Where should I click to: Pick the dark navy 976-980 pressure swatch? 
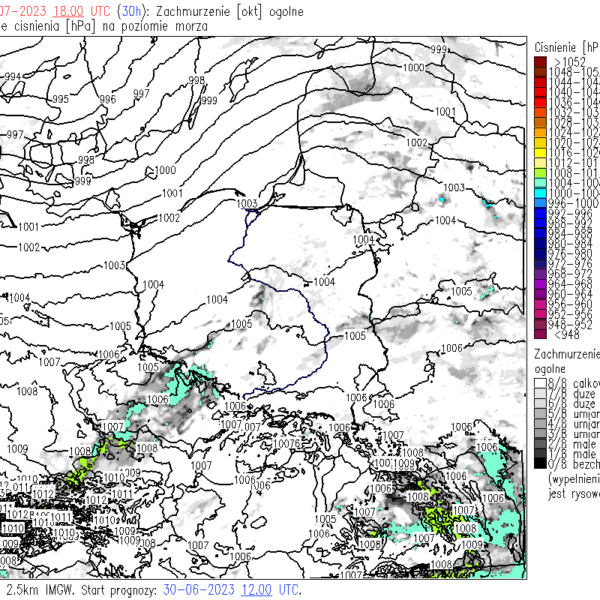(x=540, y=254)
